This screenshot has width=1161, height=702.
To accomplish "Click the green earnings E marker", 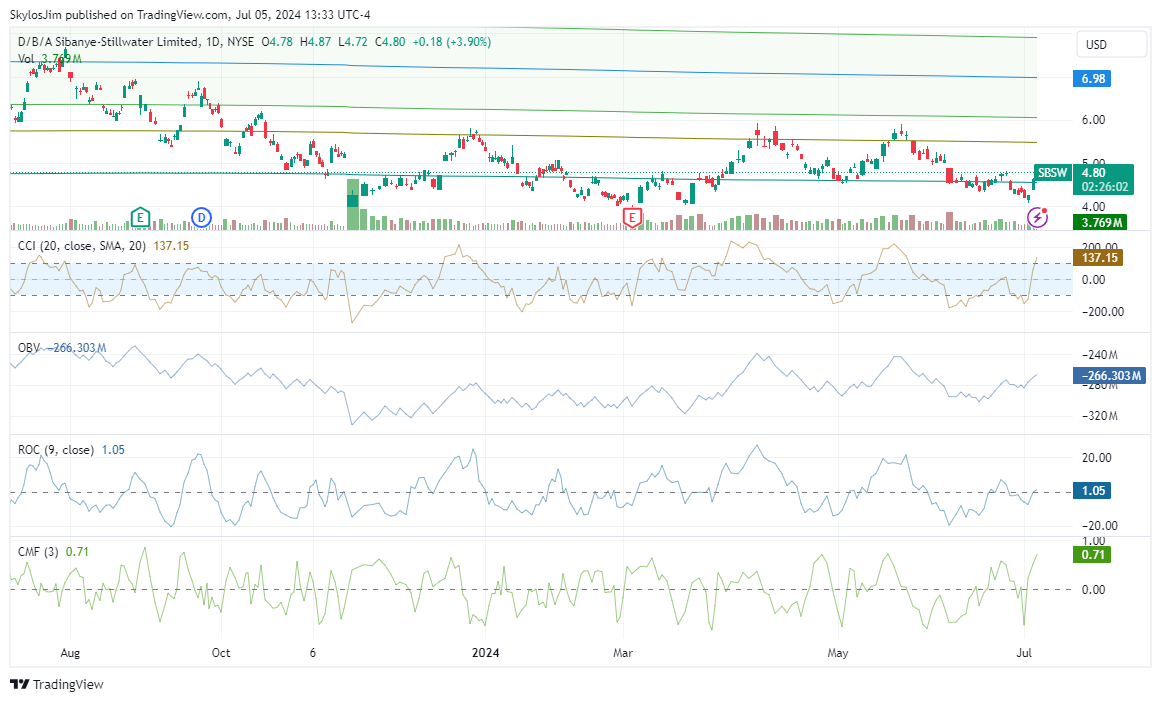I will pos(140,217).
